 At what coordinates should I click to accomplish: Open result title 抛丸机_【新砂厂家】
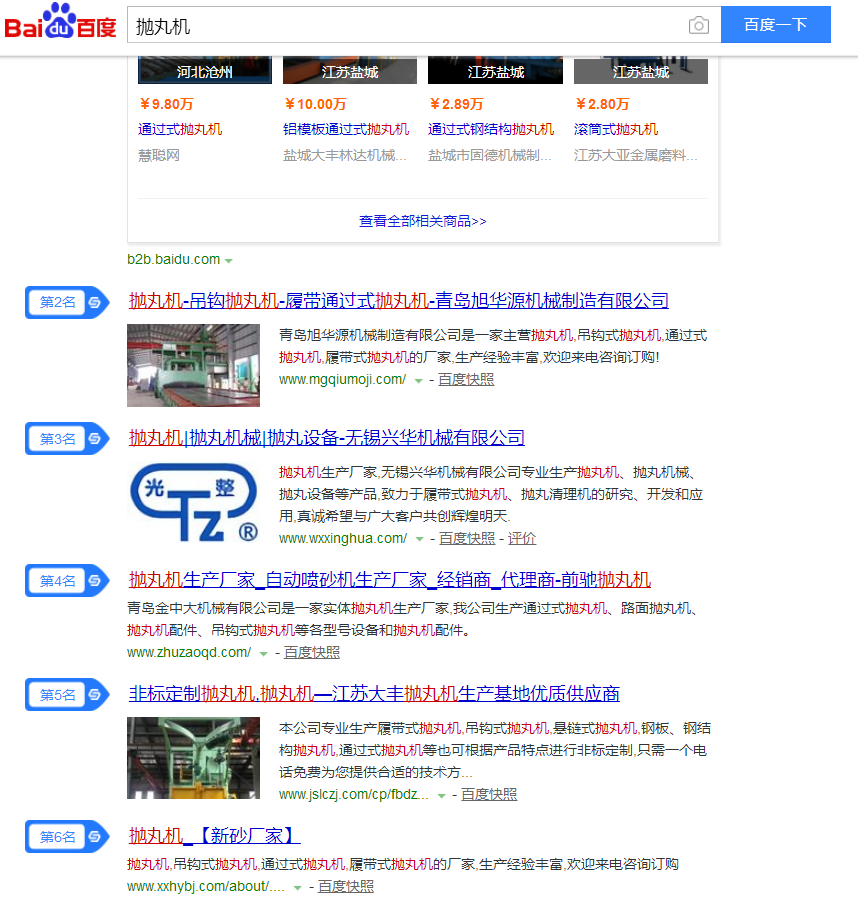coord(214,836)
